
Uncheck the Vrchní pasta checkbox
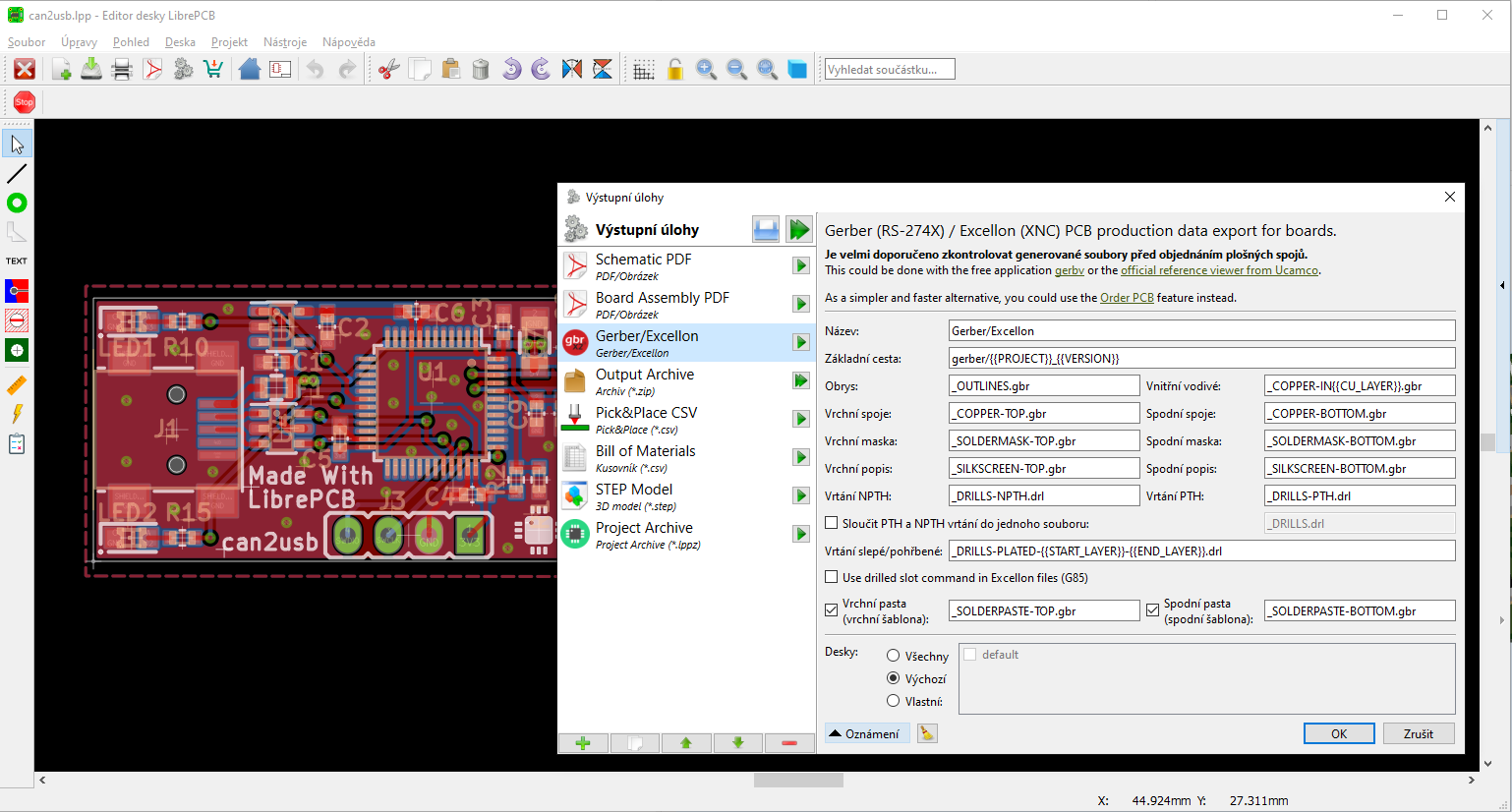pyautogui.click(x=832, y=610)
